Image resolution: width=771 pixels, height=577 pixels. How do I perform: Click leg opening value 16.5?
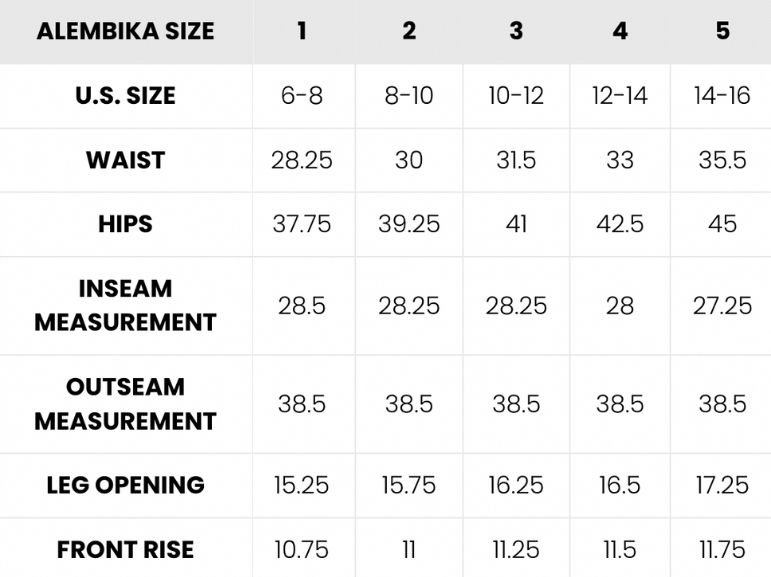pyautogui.click(x=620, y=485)
